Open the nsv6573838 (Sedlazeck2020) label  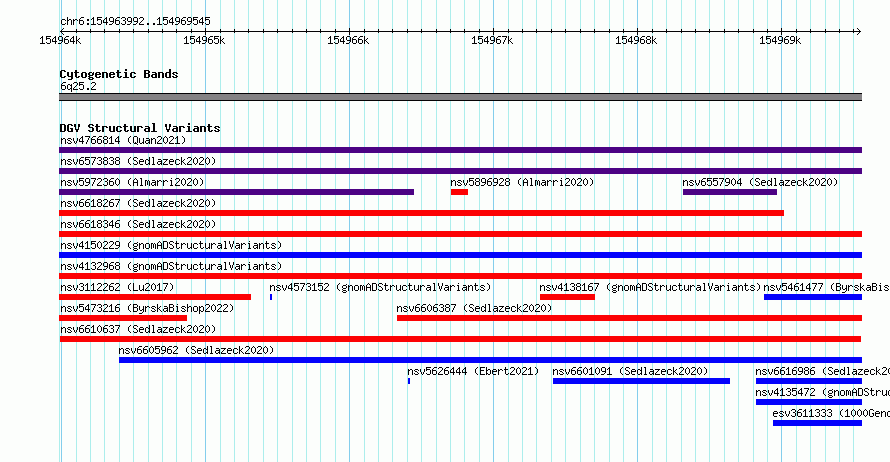click(x=138, y=161)
